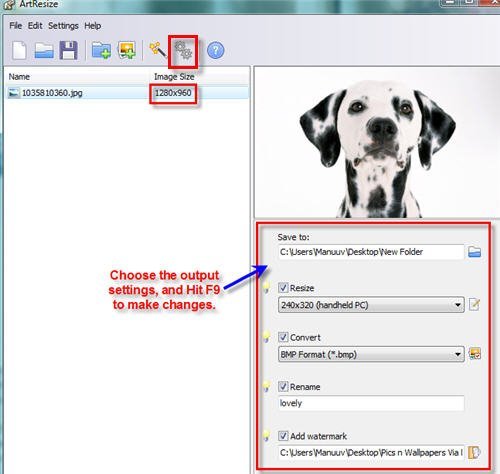Image resolution: width=500 pixels, height=474 pixels.
Task: Click the New blank page toolbar icon
Action: click(19, 51)
